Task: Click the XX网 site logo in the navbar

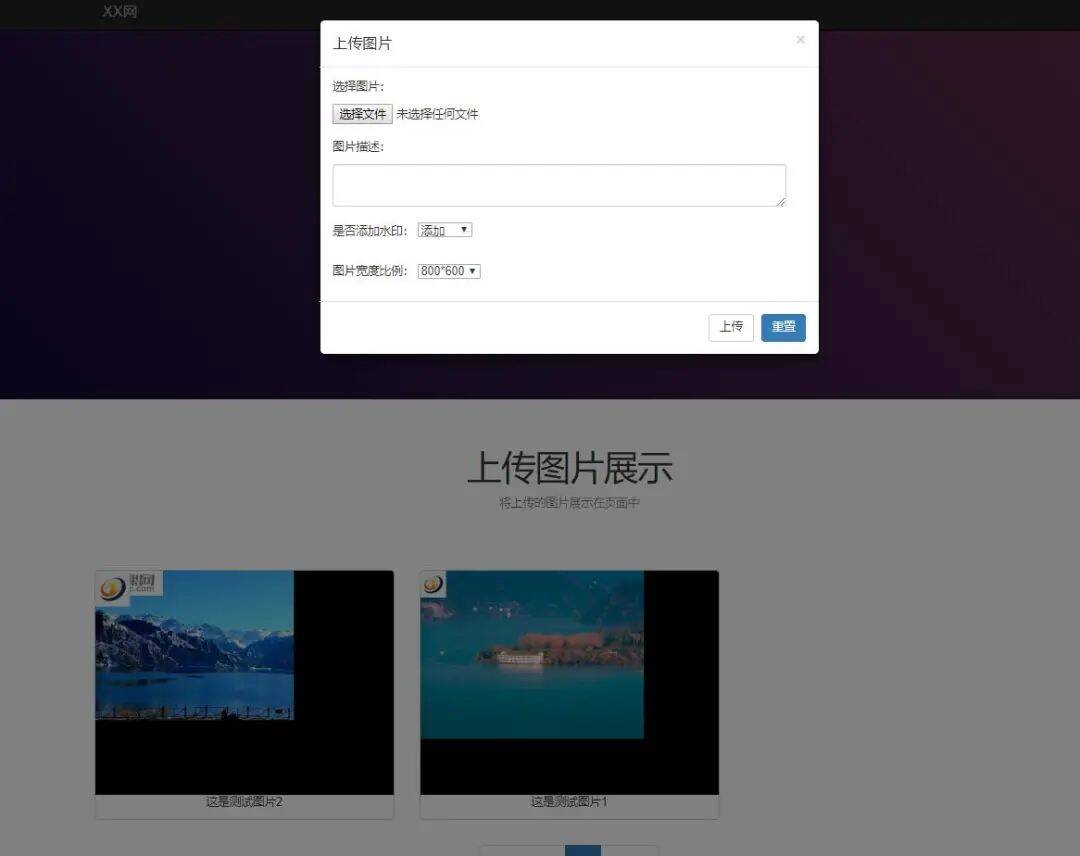Action: (119, 13)
